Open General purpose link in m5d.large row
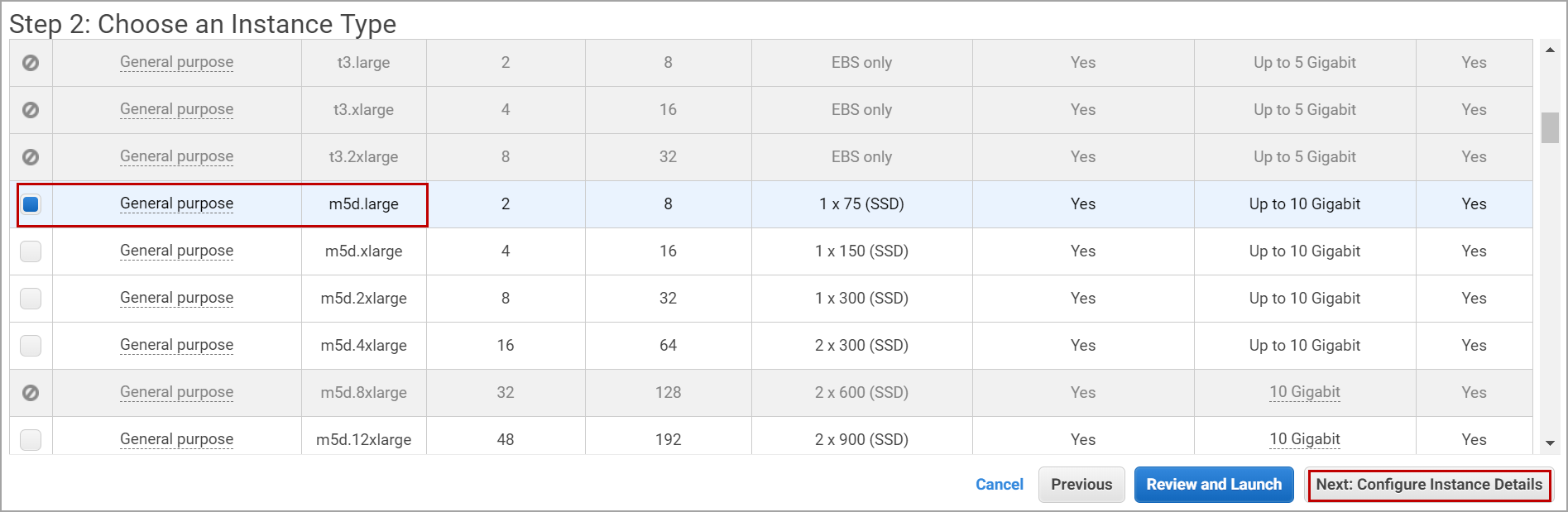The image size is (1568, 512). 176,203
